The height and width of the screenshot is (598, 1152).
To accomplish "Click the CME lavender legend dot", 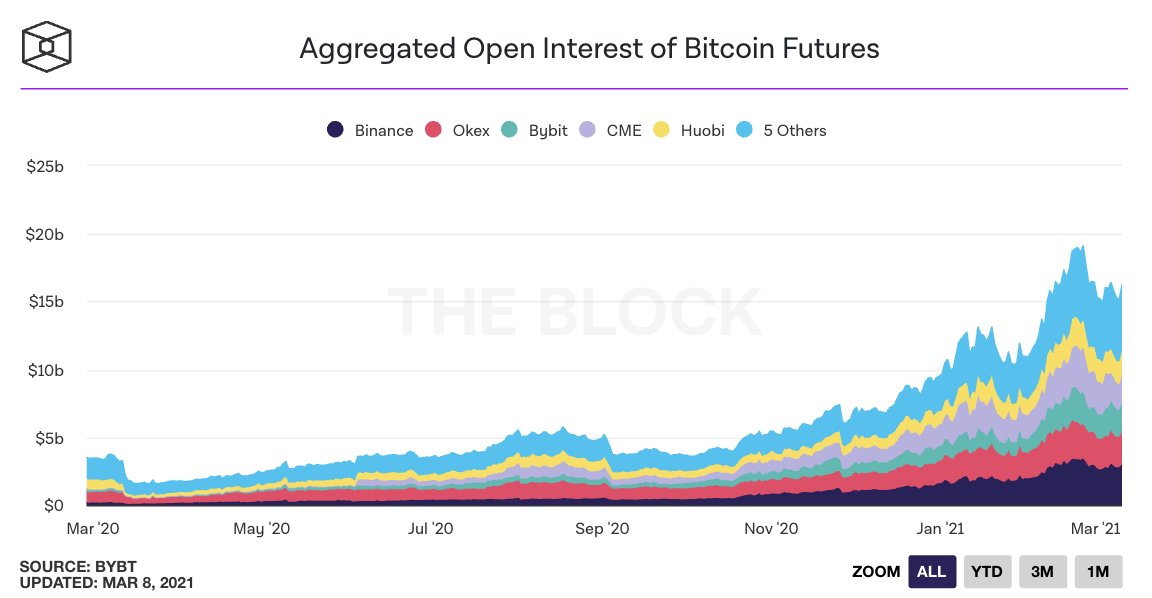I will (x=588, y=130).
